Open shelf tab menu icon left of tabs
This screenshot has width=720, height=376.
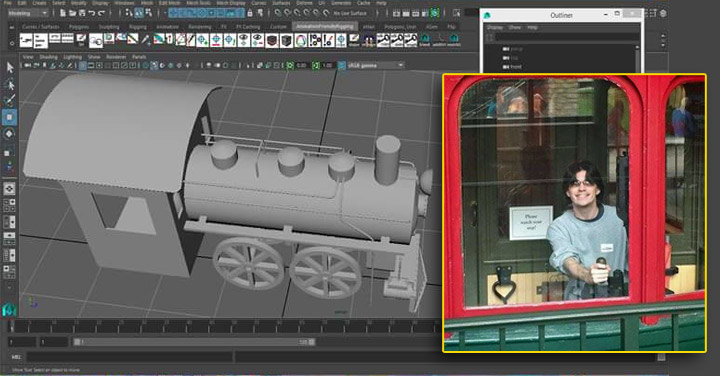[12, 28]
